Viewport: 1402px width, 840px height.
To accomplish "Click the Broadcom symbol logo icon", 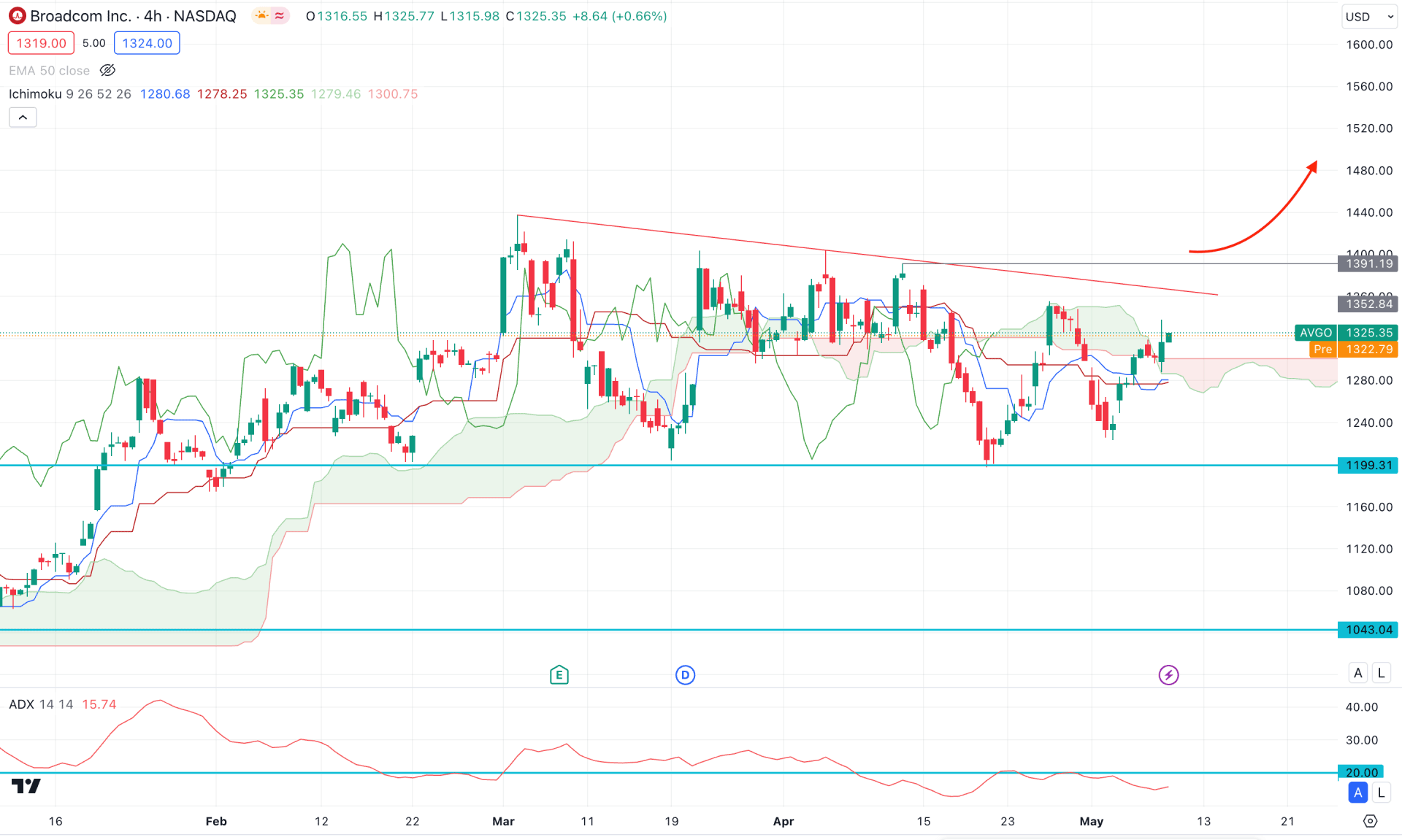I will click(17, 16).
